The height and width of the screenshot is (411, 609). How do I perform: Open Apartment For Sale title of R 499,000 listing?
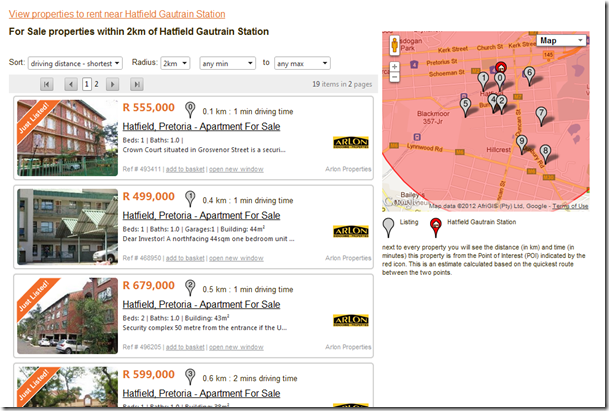[x=201, y=216]
